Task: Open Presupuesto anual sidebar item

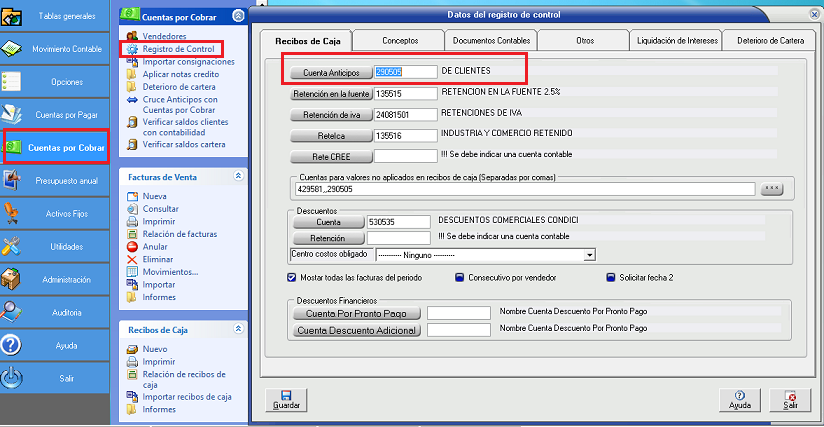Action: click(55, 180)
